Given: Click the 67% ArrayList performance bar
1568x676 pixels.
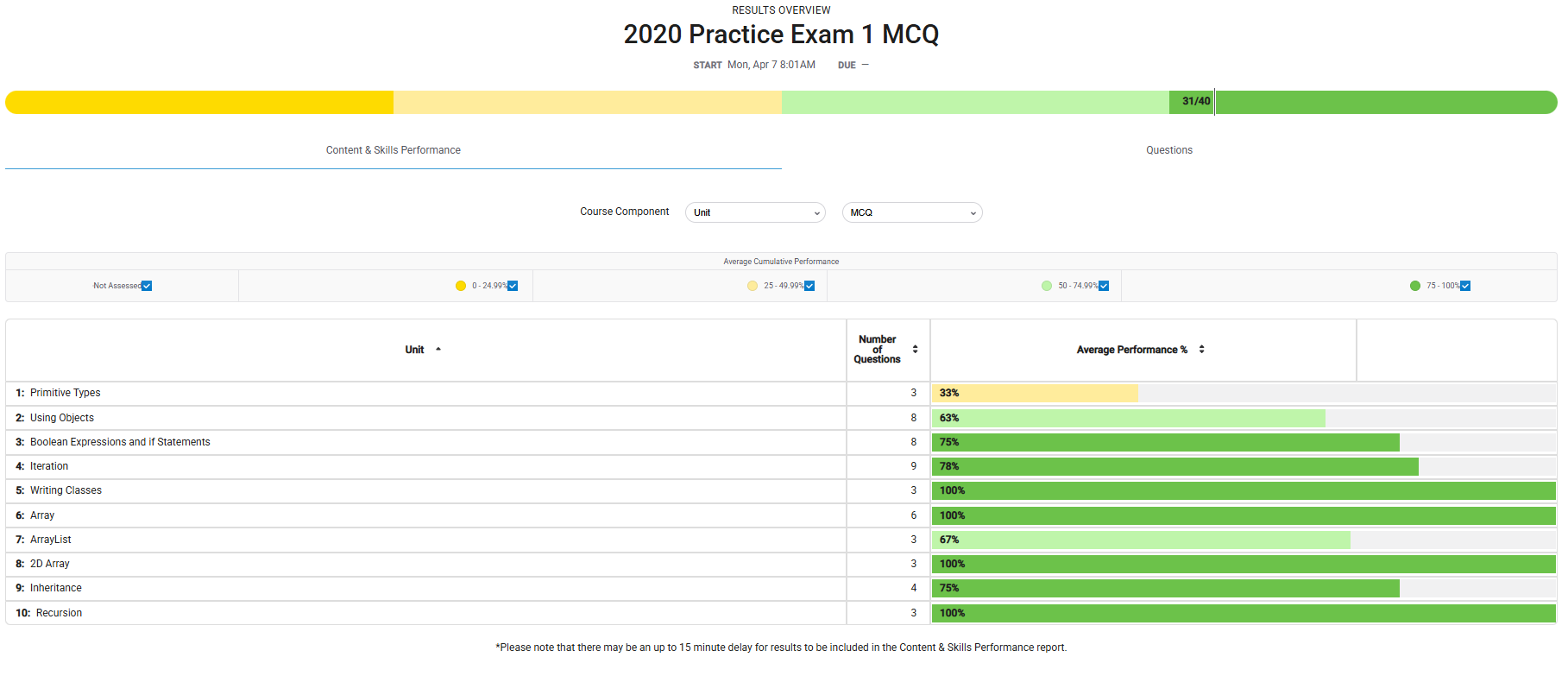Looking at the screenshot, I should (x=1140, y=540).
